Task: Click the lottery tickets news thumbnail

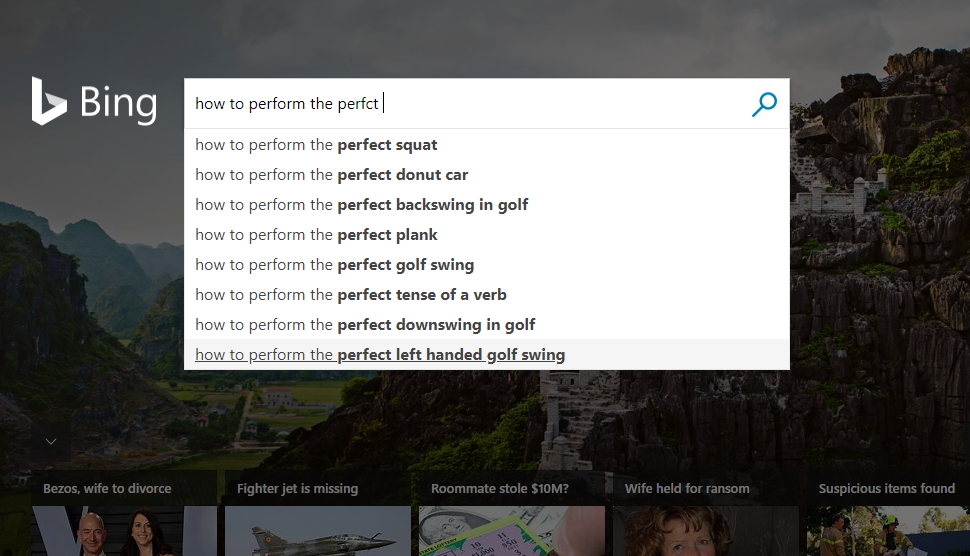Action: pos(511,532)
